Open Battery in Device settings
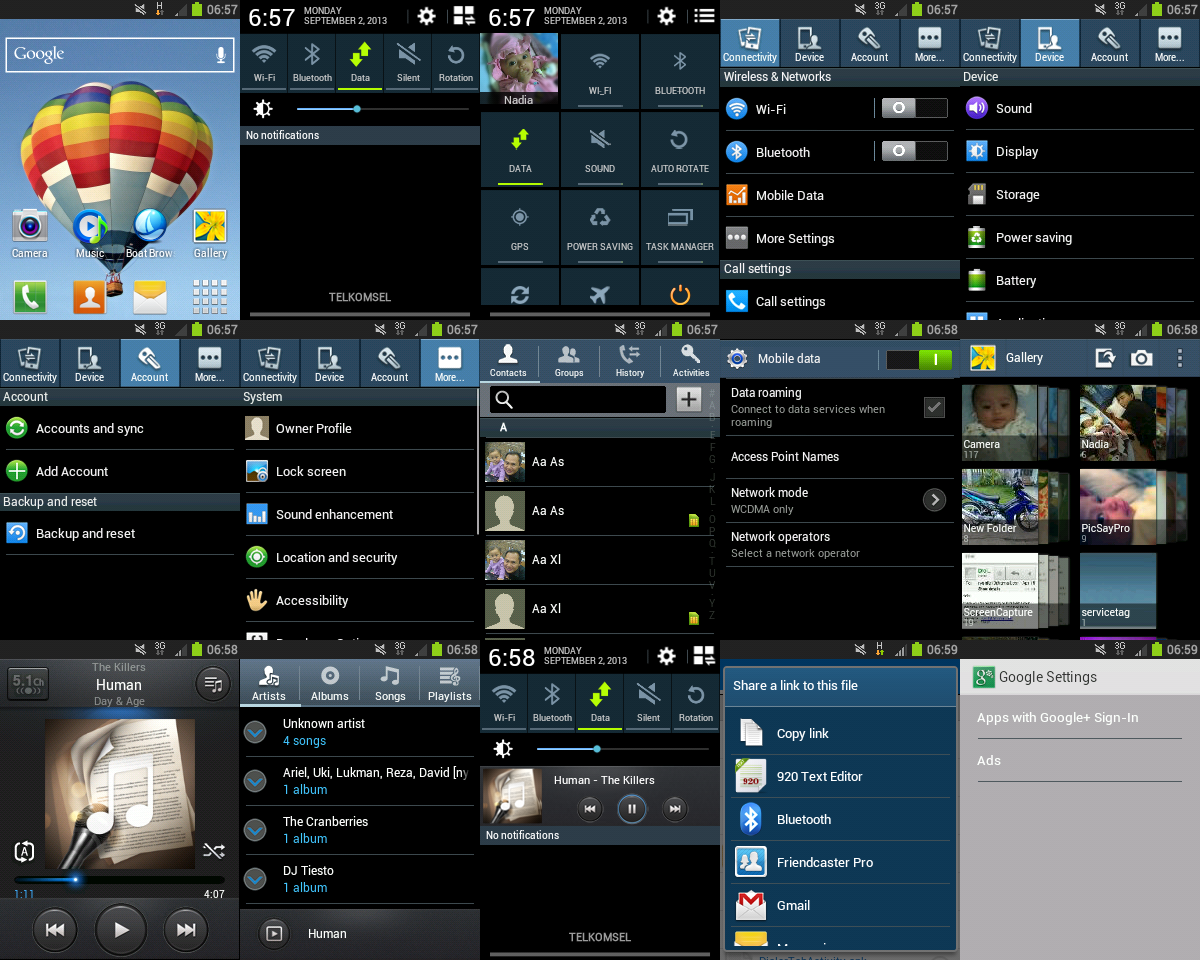 [x=1080, y=280]
